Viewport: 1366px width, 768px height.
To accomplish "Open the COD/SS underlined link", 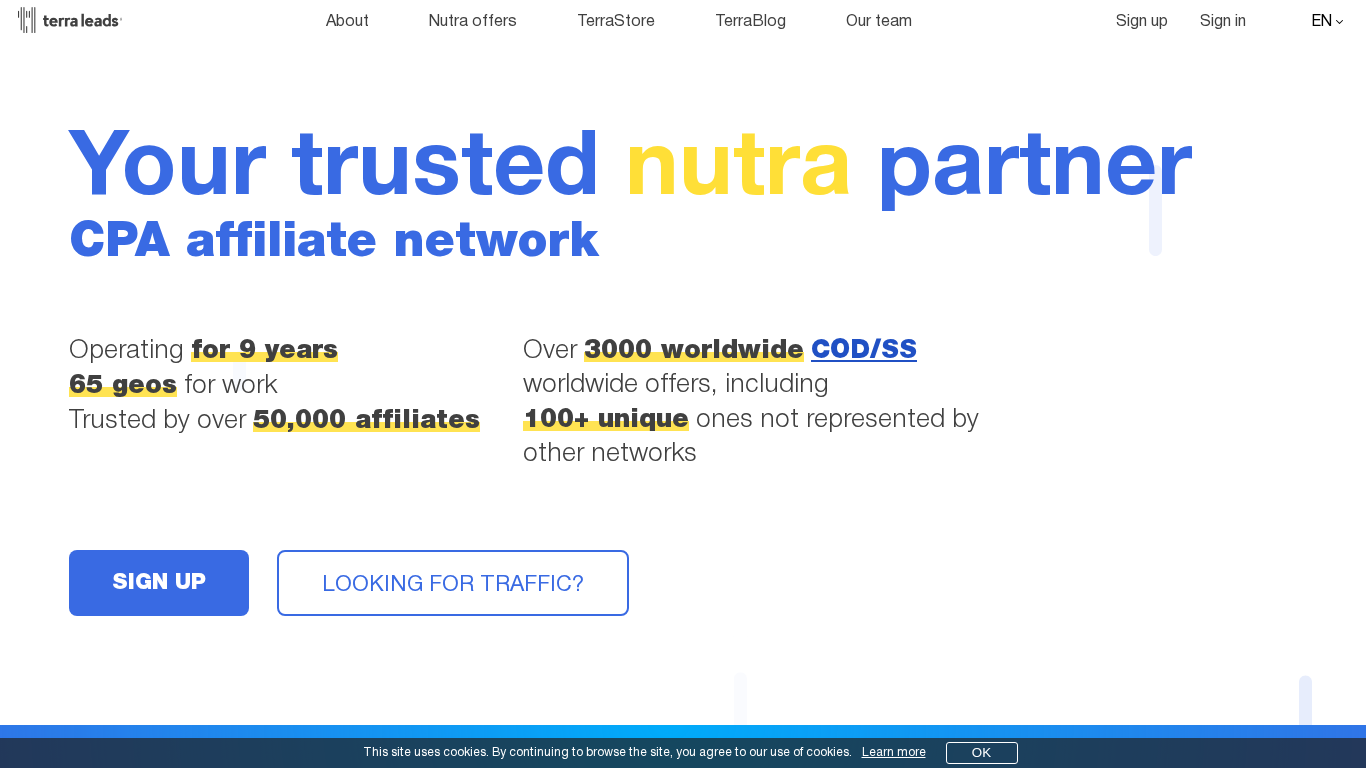I will 864,349.
